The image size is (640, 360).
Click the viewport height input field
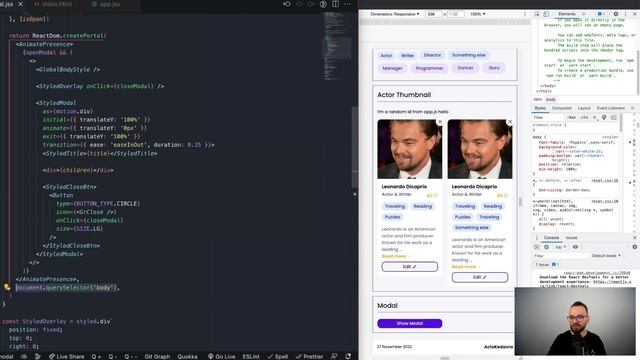click(x=456, y=14)
